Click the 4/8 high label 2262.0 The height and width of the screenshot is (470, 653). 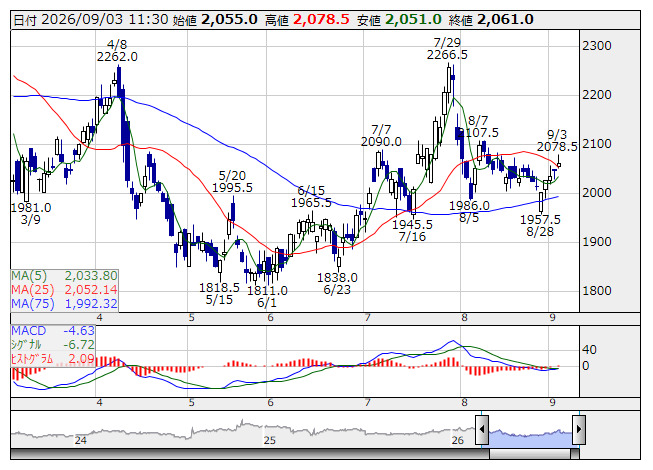[x=117, y=57]
